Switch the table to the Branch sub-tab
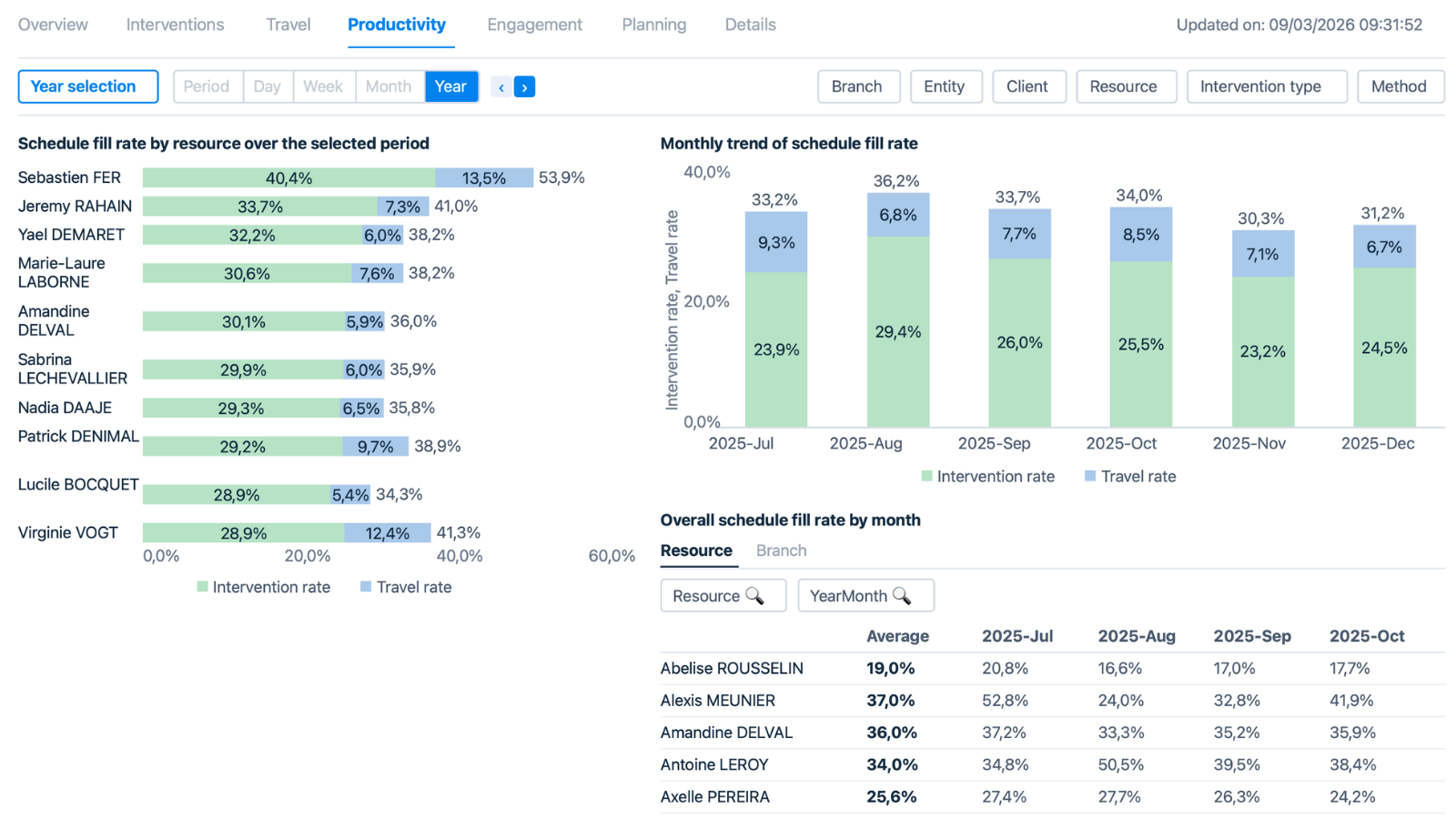The width and height of the screenshot is (1456, 819). coord(781,551)
